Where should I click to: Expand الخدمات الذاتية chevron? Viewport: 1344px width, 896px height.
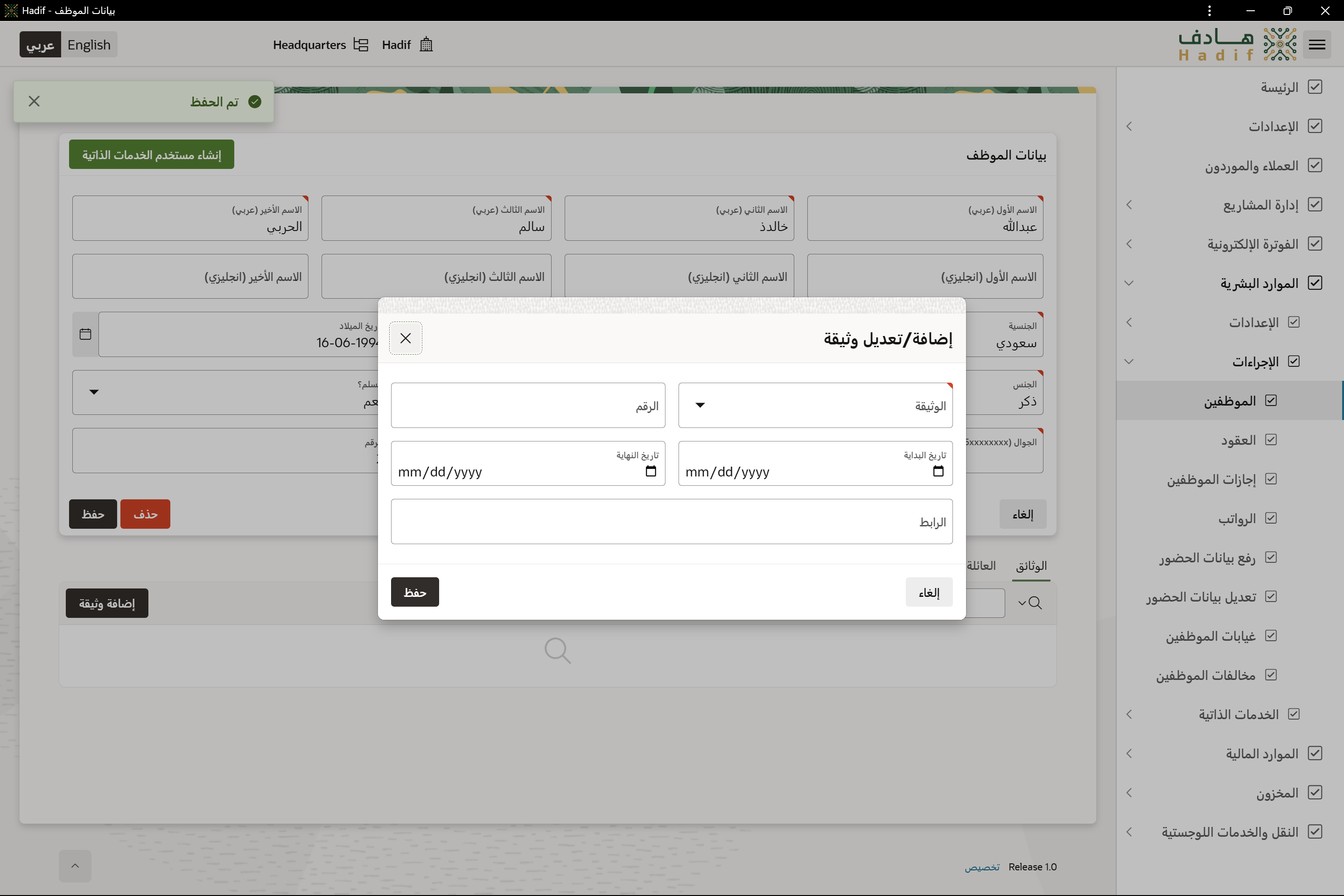pos(1129,714)
